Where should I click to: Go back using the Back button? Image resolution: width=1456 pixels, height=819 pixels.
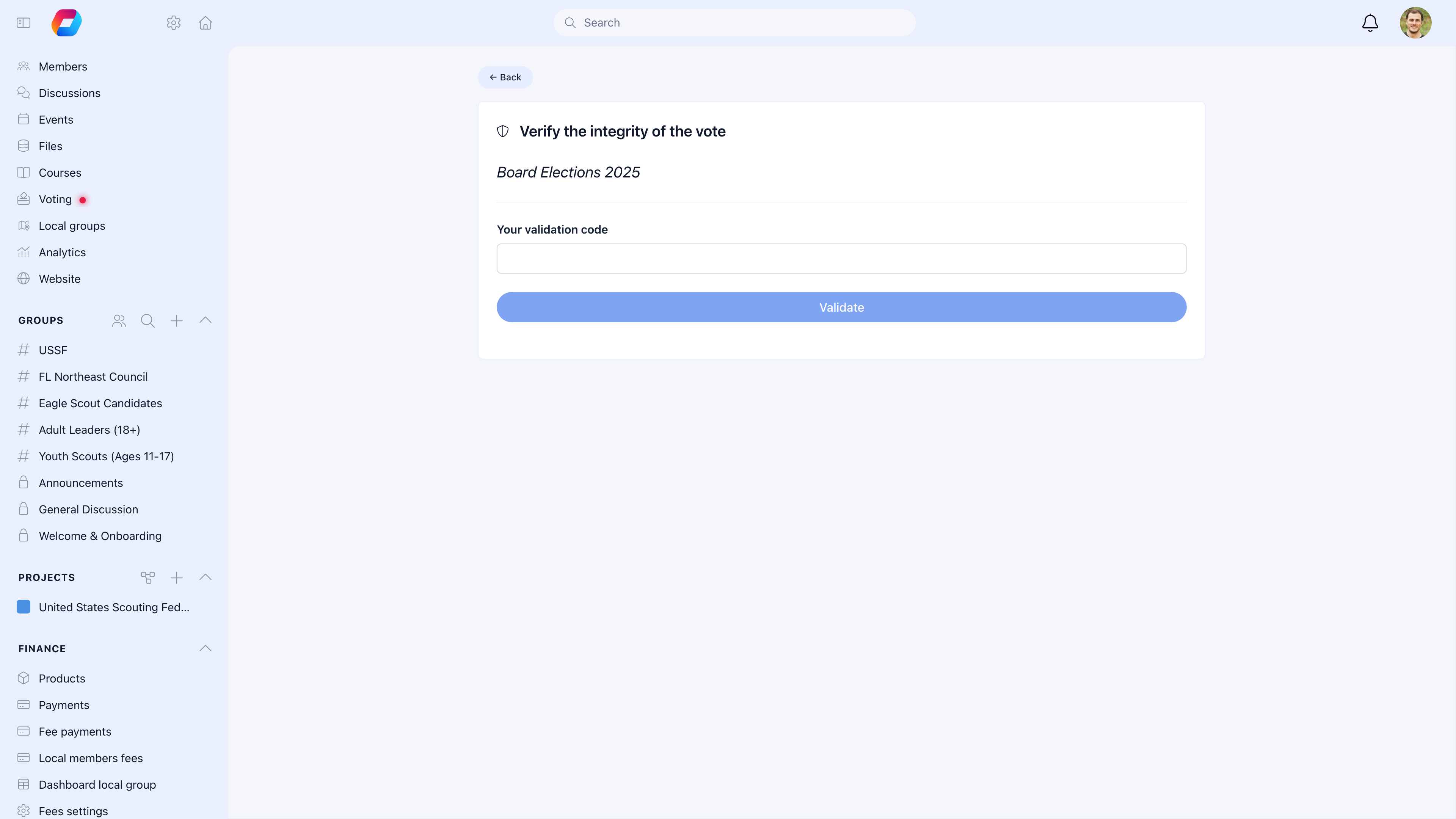click(x=505, y=77)
